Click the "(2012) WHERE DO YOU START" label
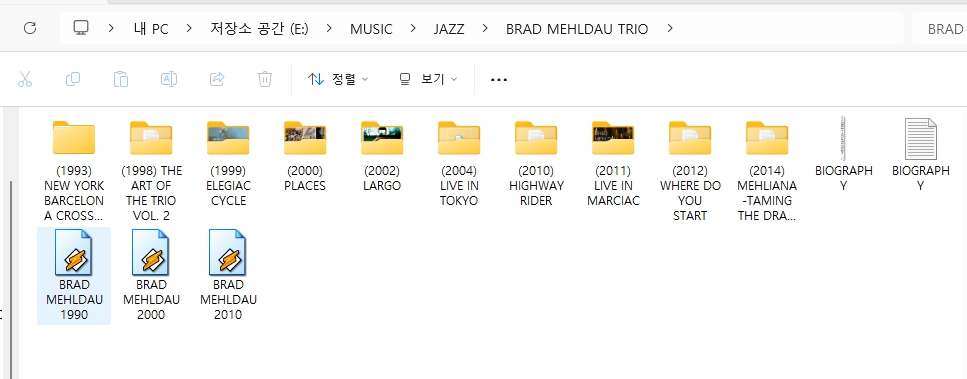The height and width of the screenshot is (379, 967). tap(690, 193)
